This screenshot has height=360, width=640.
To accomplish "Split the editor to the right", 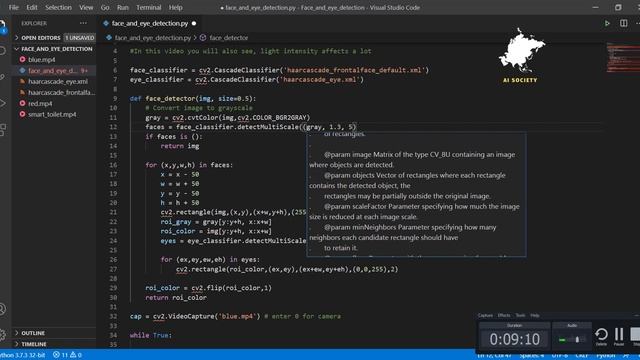I will [623, 23].
